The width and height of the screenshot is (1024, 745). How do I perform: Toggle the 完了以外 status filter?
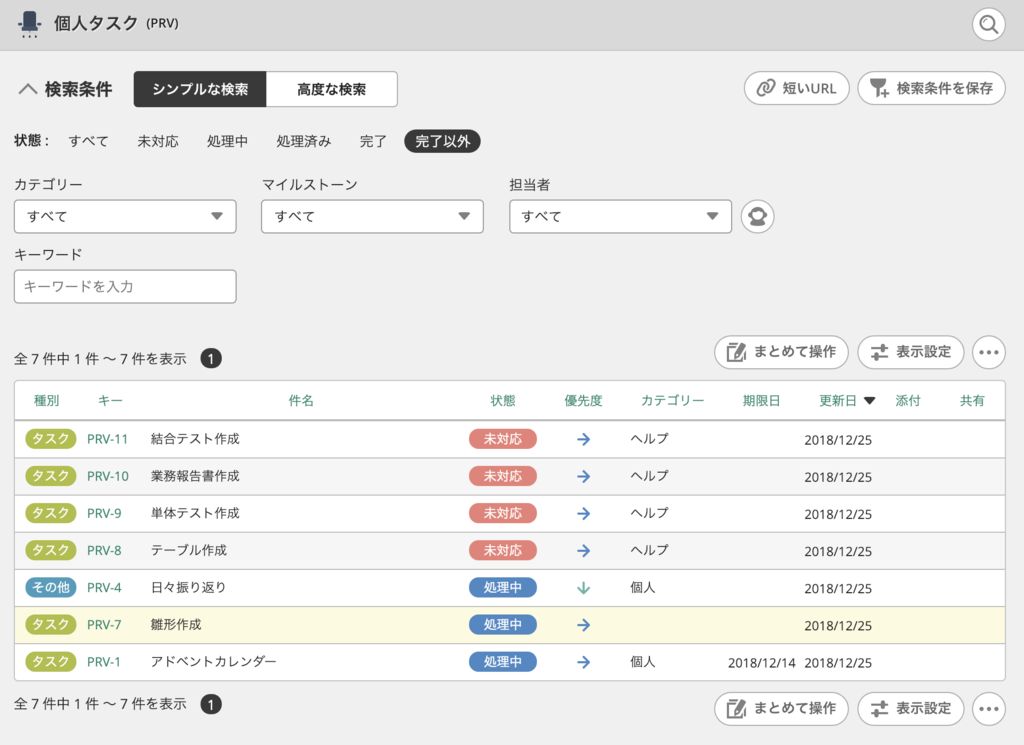click(443, 141)
